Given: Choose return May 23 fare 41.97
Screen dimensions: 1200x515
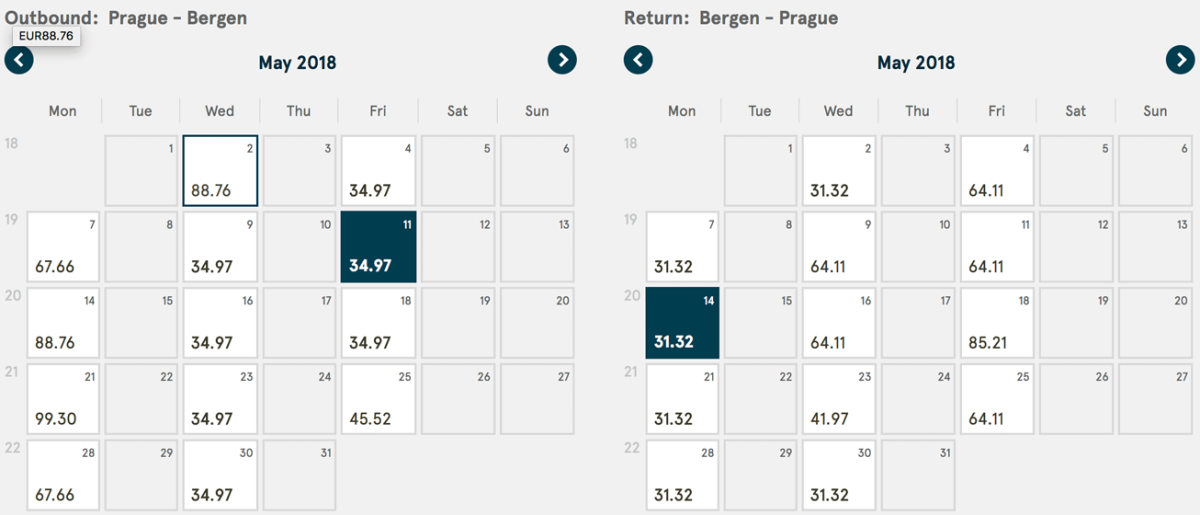Looking at the screenshot, I should pos(839,398).
